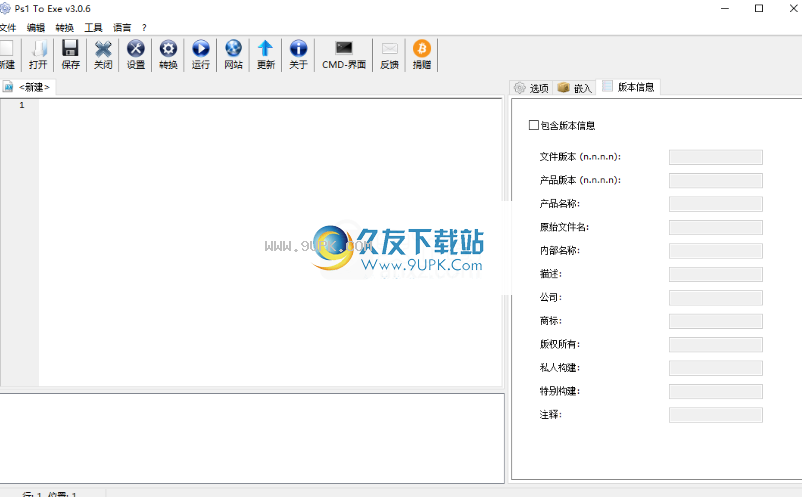Open the 编辑 menu

(x=36, y=28)
